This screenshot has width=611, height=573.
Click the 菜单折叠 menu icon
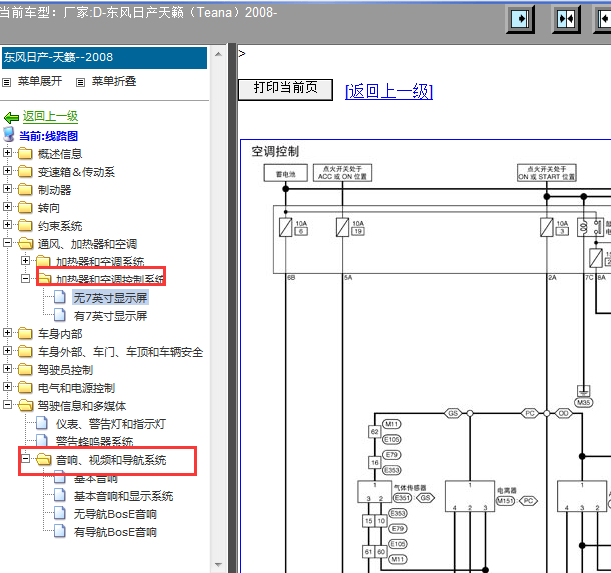[80, 82]
